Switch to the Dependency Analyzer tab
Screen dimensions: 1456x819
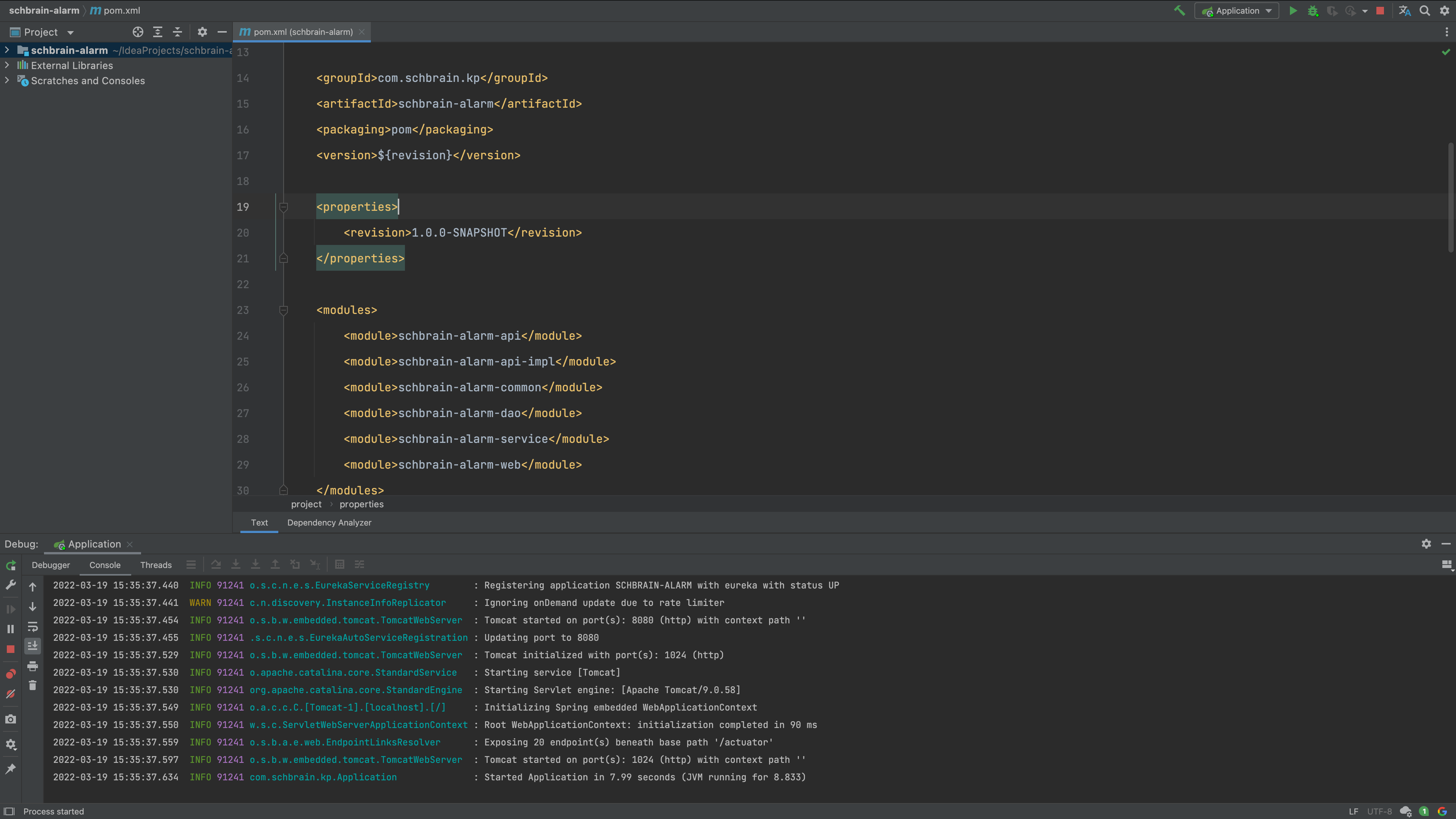pyautogui.click(x=329, y=522)
